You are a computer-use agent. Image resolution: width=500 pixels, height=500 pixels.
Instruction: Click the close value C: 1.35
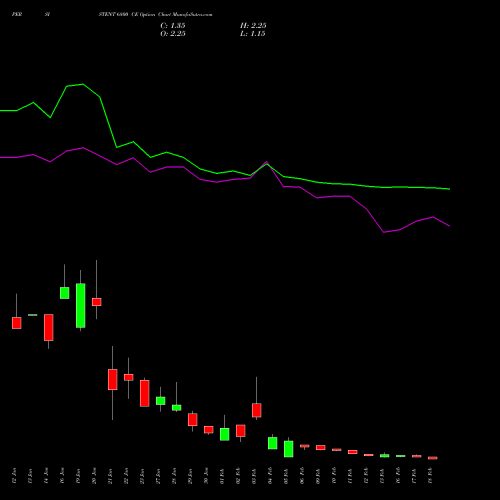[173, 26]
